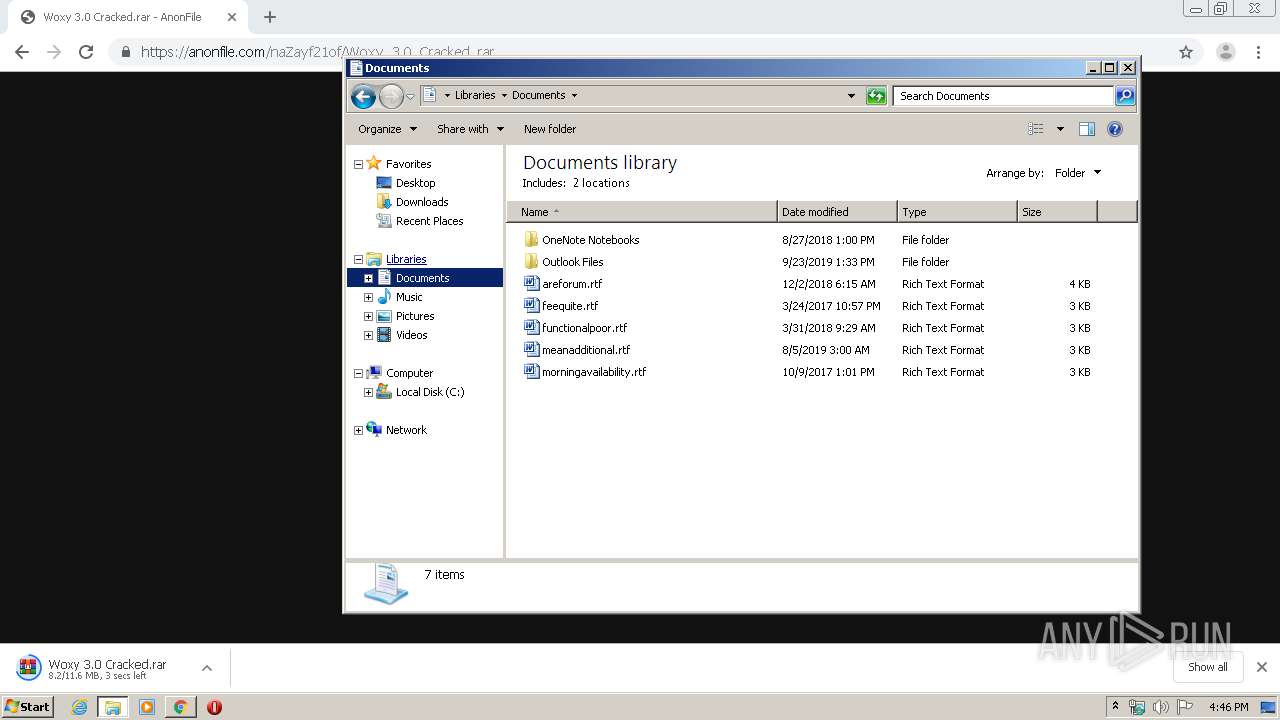Sort files by Type column

[957, 212]
